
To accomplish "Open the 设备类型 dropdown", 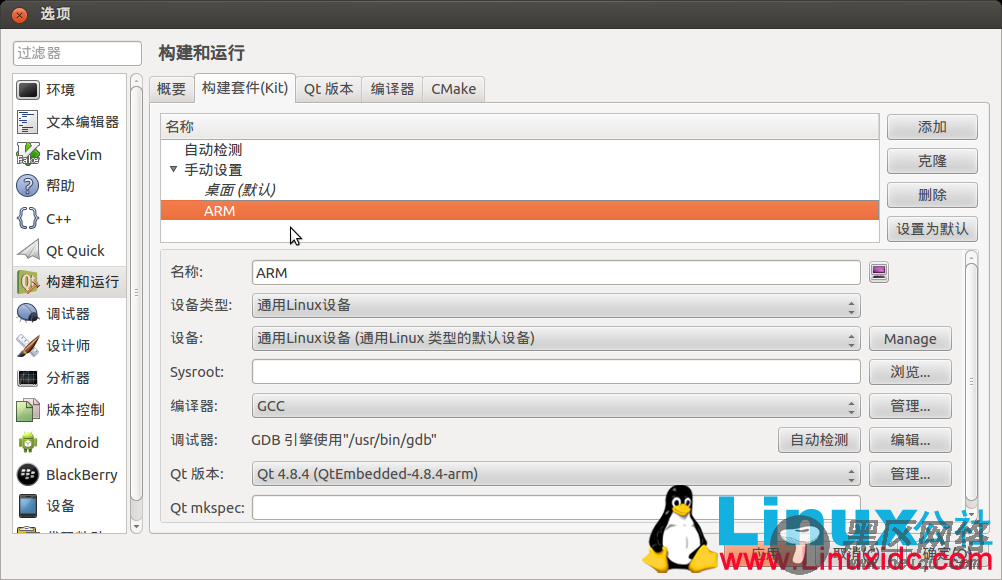I will (x=556, y=305).
